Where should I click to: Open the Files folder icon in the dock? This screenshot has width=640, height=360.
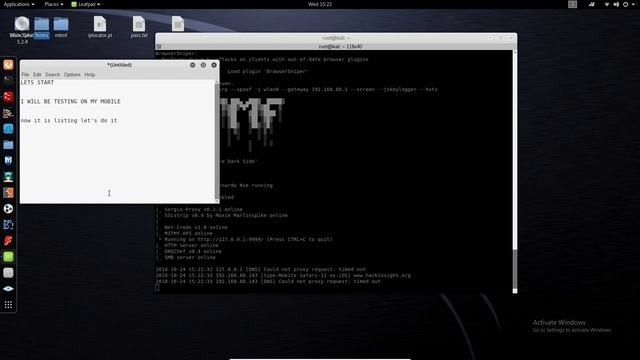click(x=8, y=145)
